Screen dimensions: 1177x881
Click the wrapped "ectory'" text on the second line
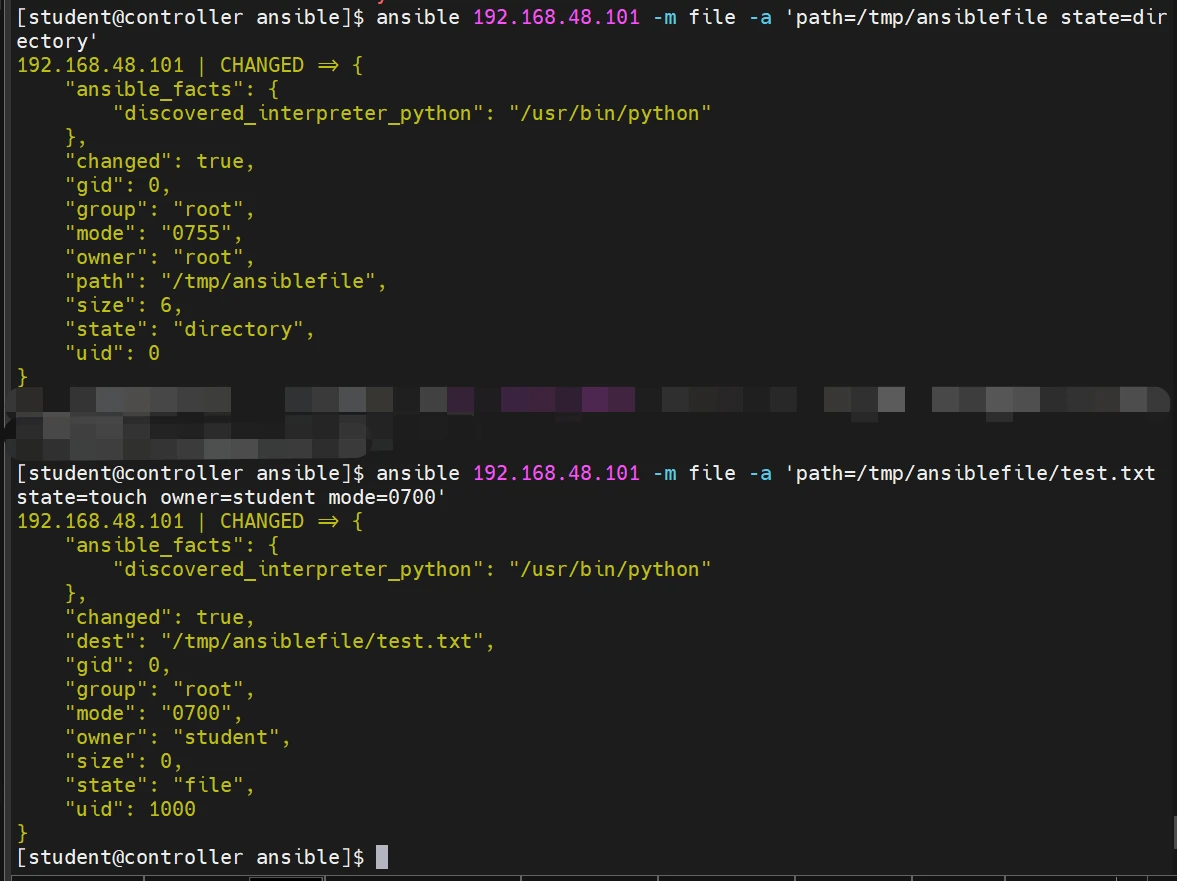pyautogui.click(x=57, y=41)
